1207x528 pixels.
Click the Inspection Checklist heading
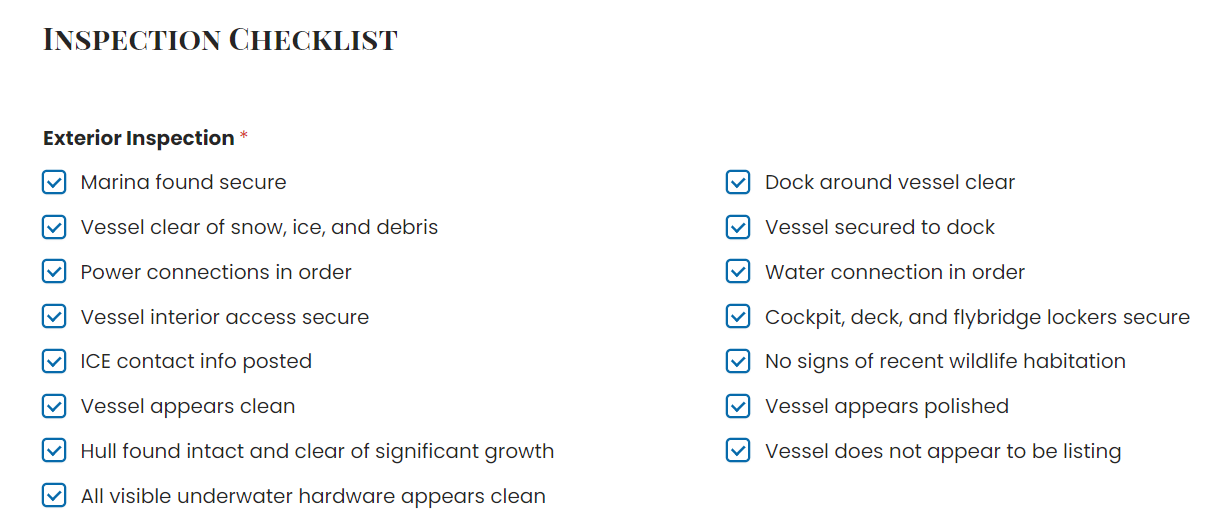pyautogui.click(x=220, y=40)
